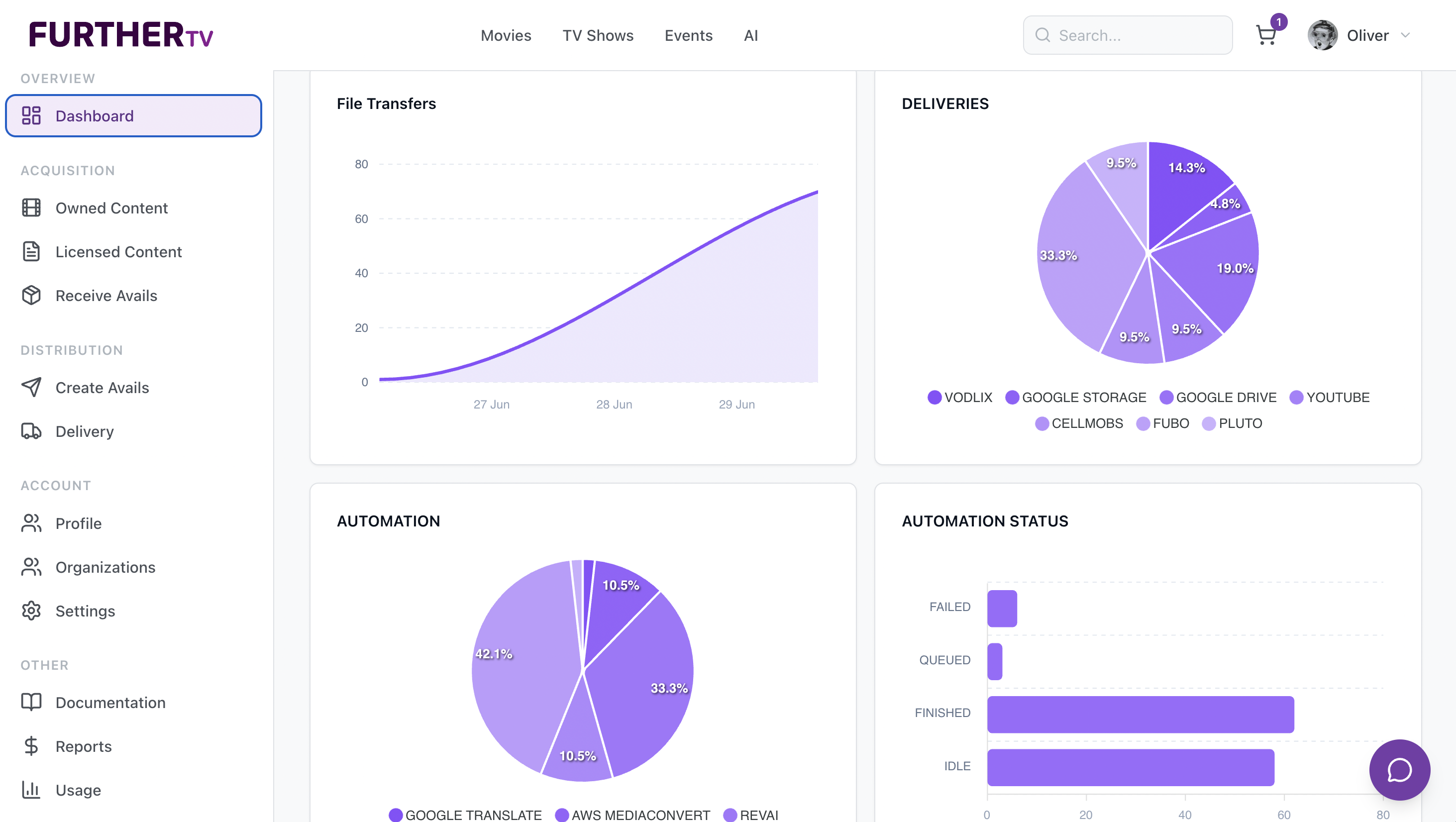Click the cart notification badge
This screenshot has width=1456, height=822.
tap(1278, 21)
